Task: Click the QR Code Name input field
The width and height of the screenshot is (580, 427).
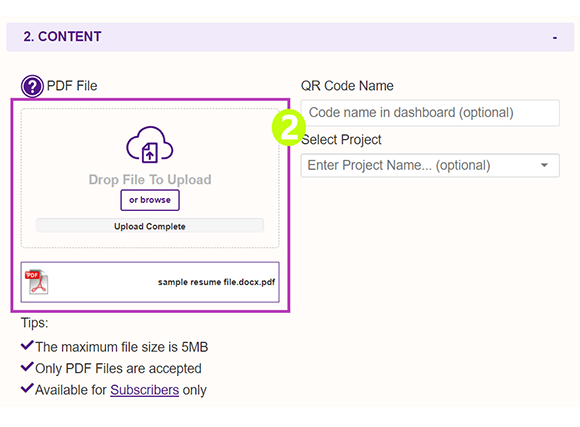Action: point(430,113)
